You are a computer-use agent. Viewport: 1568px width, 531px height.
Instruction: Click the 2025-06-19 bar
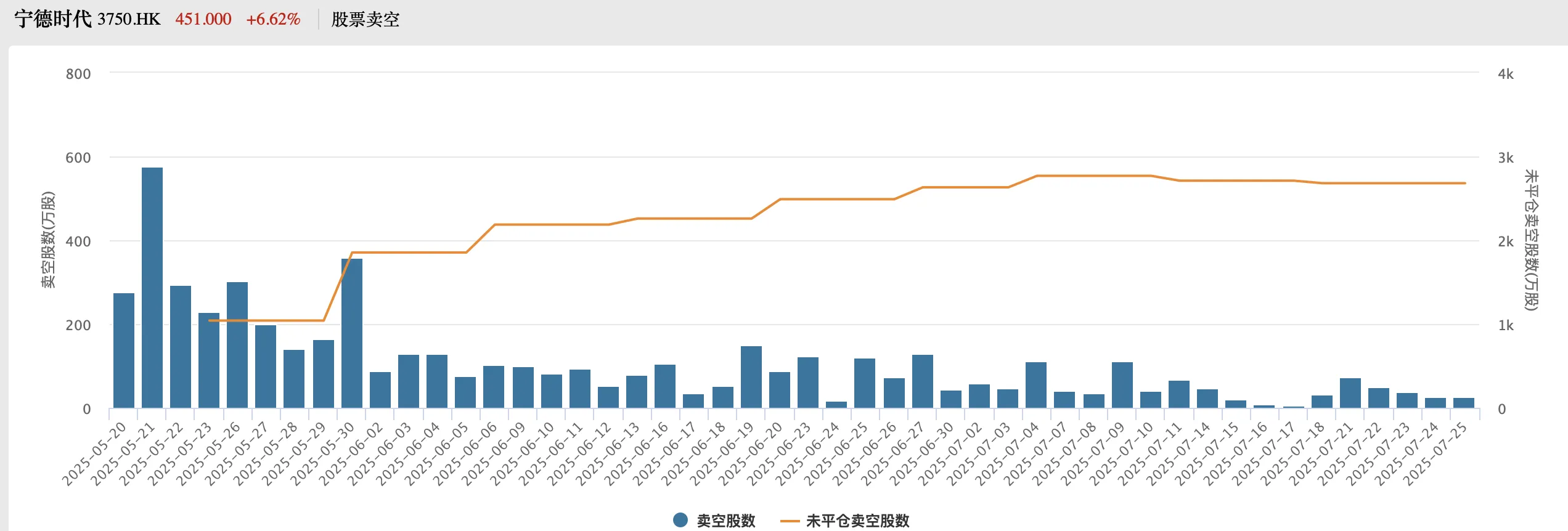(751, 377)
